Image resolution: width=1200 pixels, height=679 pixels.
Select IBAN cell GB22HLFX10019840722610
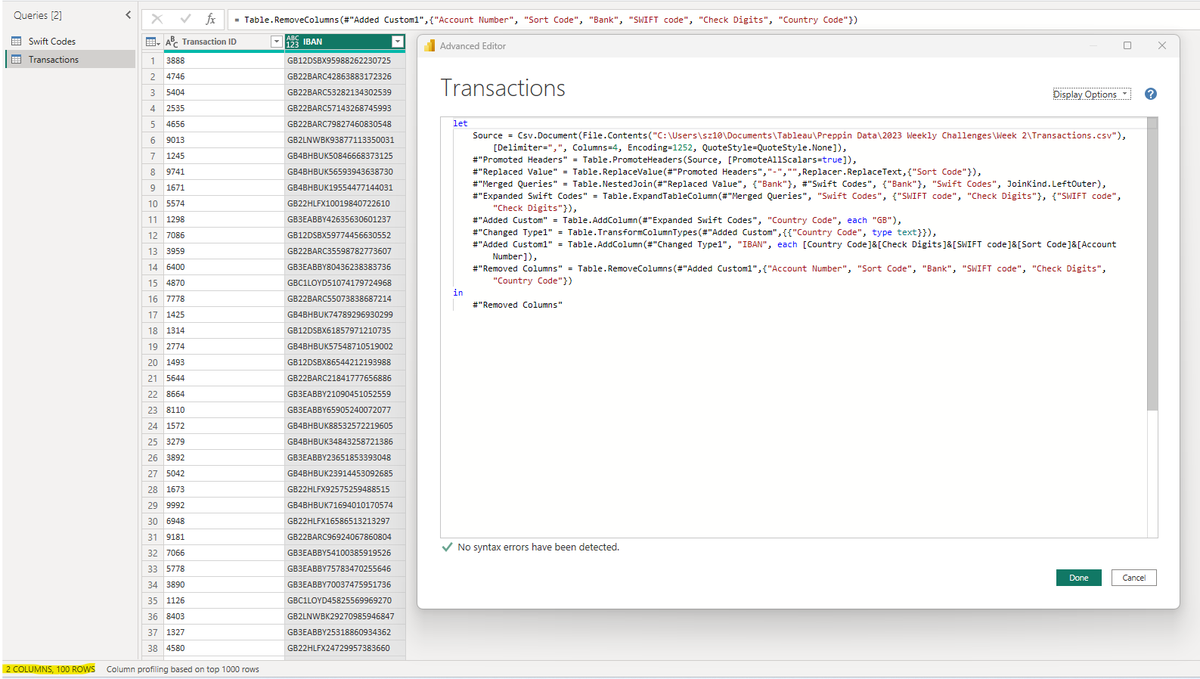pos(344,203)
